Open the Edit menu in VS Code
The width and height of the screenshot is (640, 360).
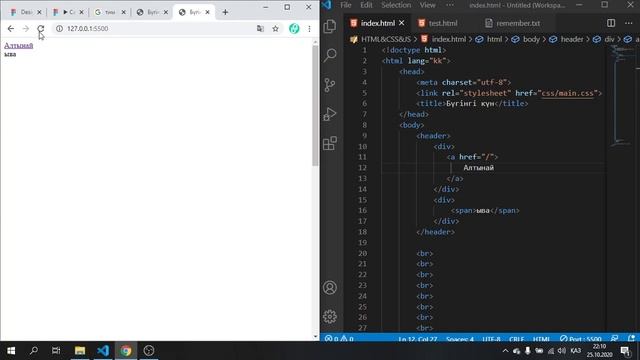tap(366, 5)
